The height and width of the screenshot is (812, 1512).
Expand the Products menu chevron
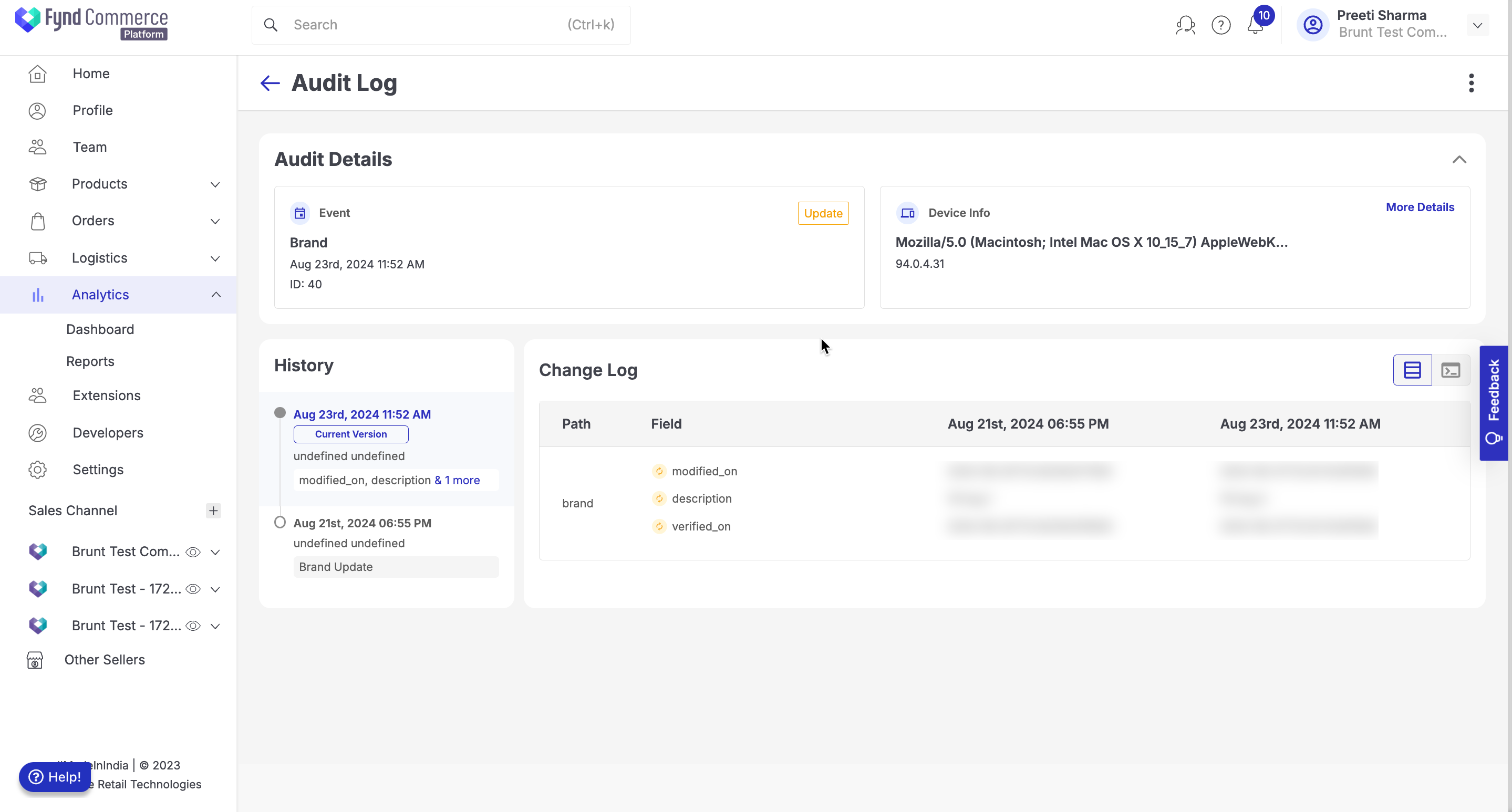pos(215,184)
